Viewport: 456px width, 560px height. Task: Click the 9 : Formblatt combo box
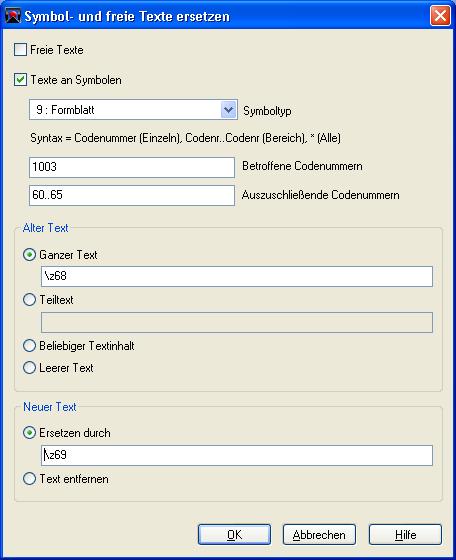(133, 110)
